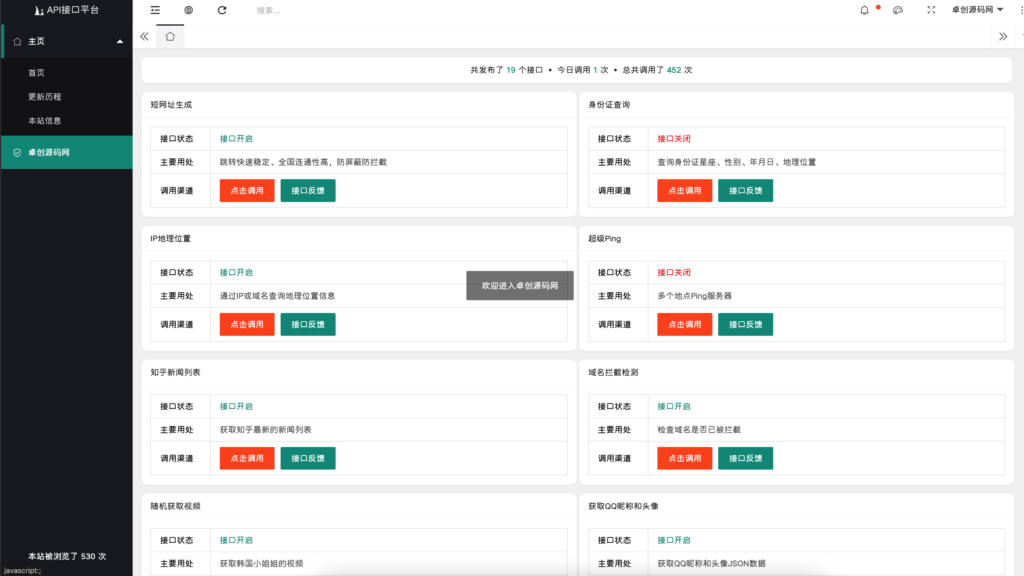The height and width of the screenshot is (576, 1024).
Task: Open the website globe icon in the header
Action: pos(188,10)
